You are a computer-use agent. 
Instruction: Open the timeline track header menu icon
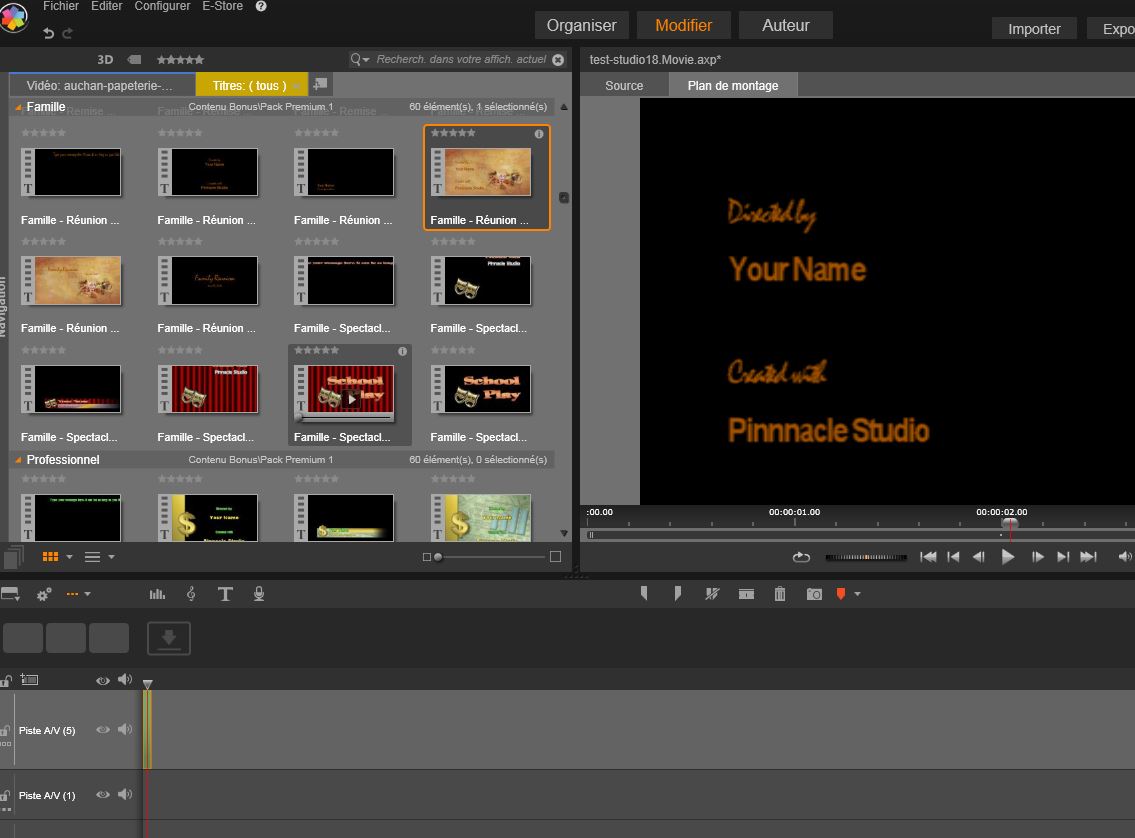[29, 680]
